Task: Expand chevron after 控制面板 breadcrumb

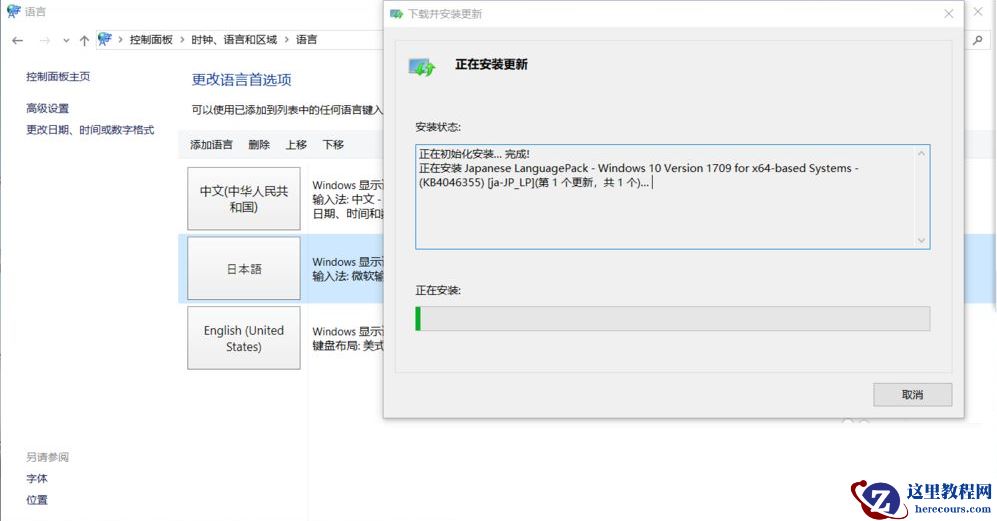Action: pos(182,39)
